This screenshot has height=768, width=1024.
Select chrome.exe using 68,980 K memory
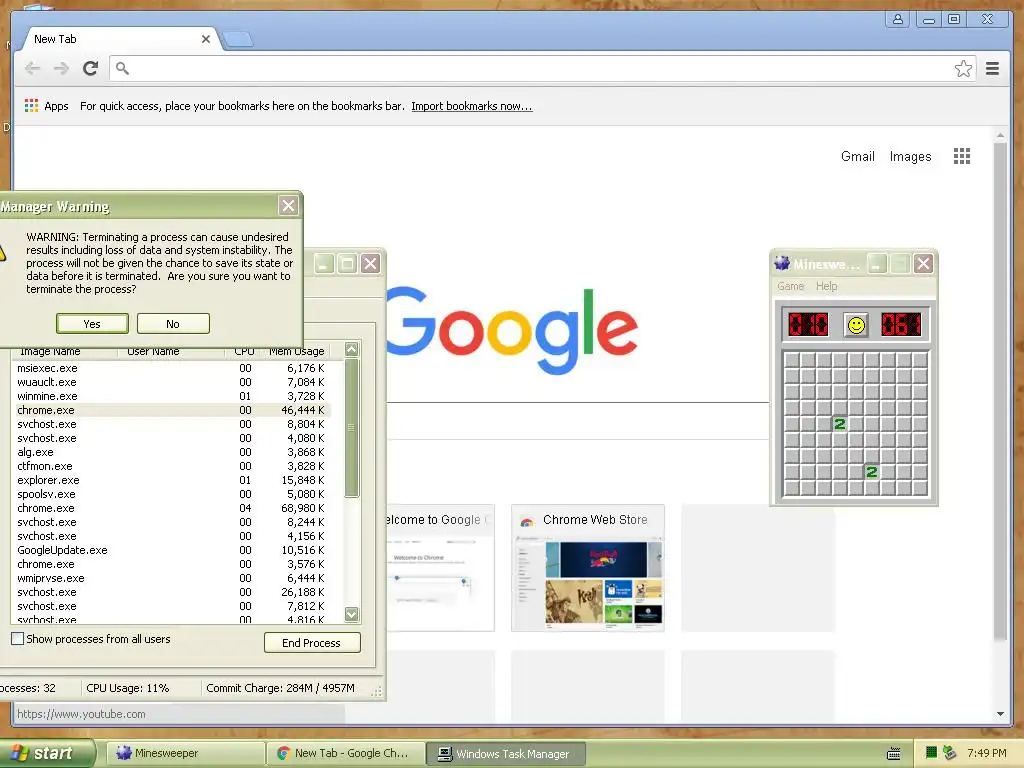click(173, 508)
